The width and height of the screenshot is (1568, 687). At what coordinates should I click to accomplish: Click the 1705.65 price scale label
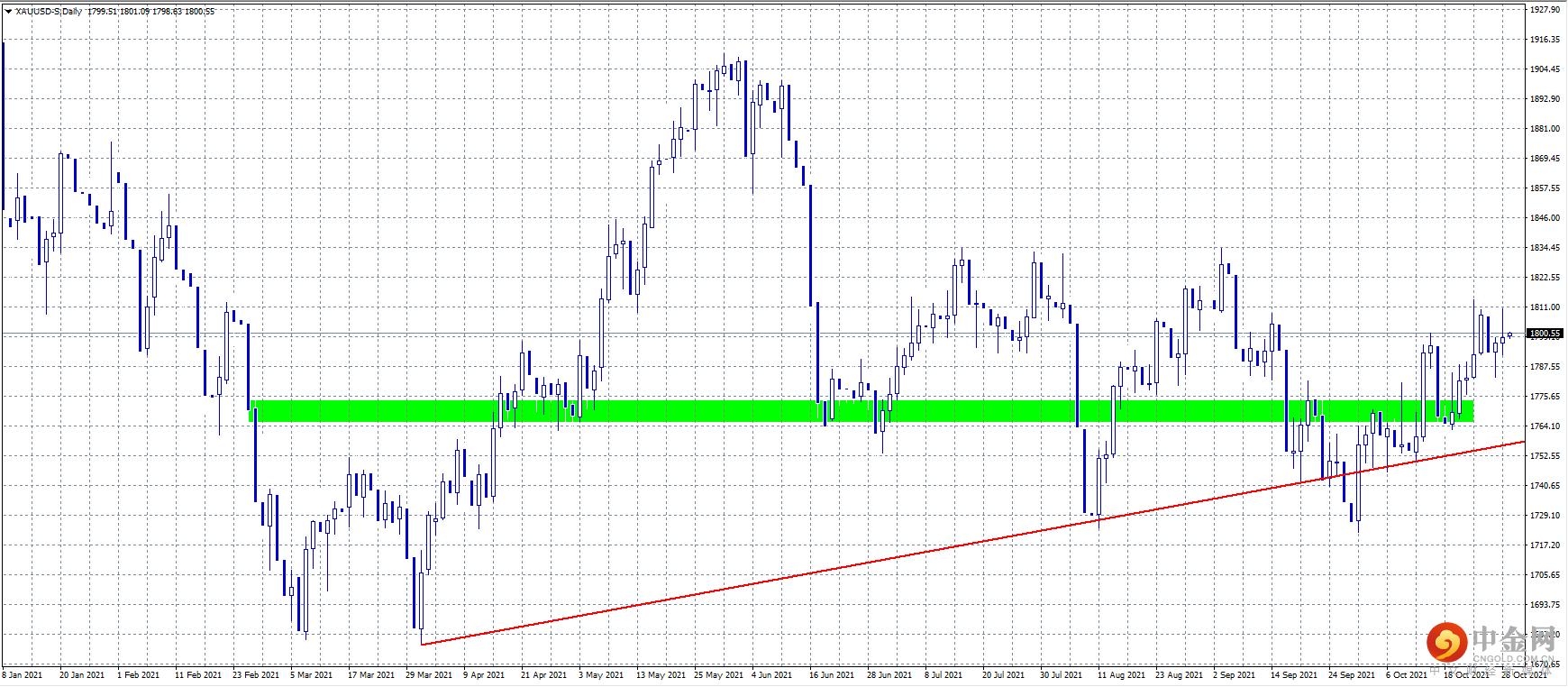pos(1545,575)
